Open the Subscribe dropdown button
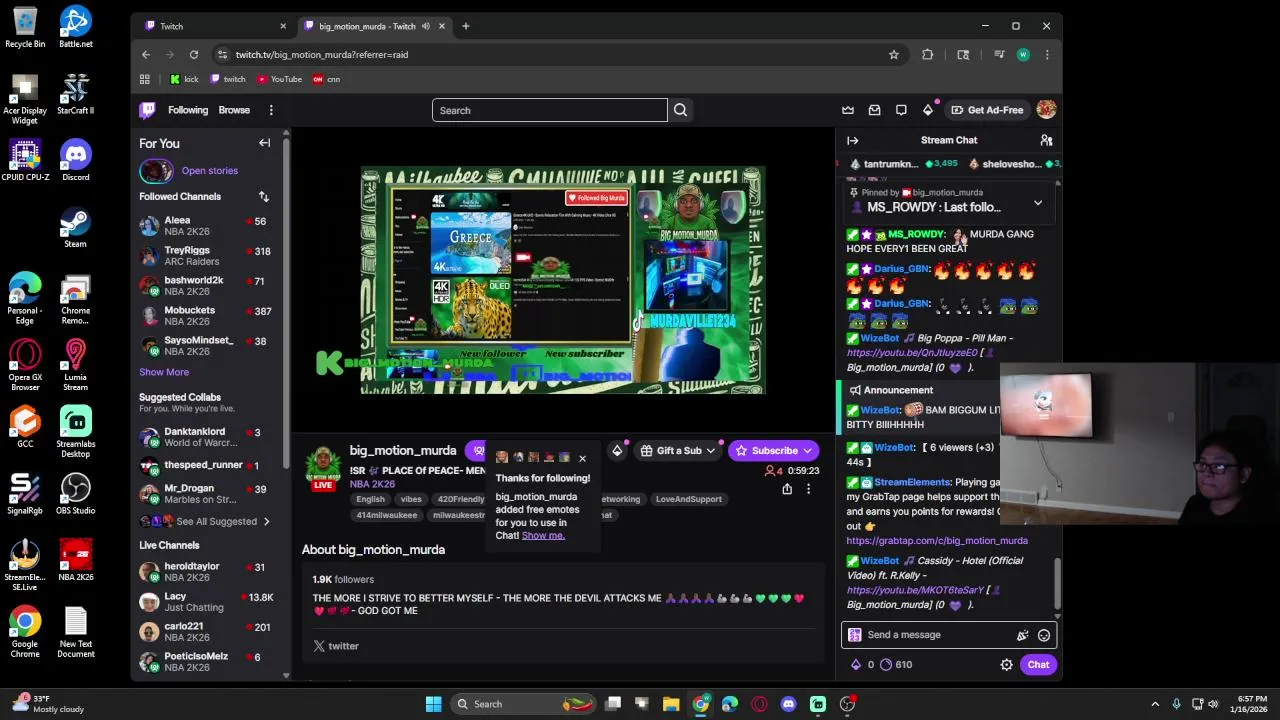 [x=774, y=451]
